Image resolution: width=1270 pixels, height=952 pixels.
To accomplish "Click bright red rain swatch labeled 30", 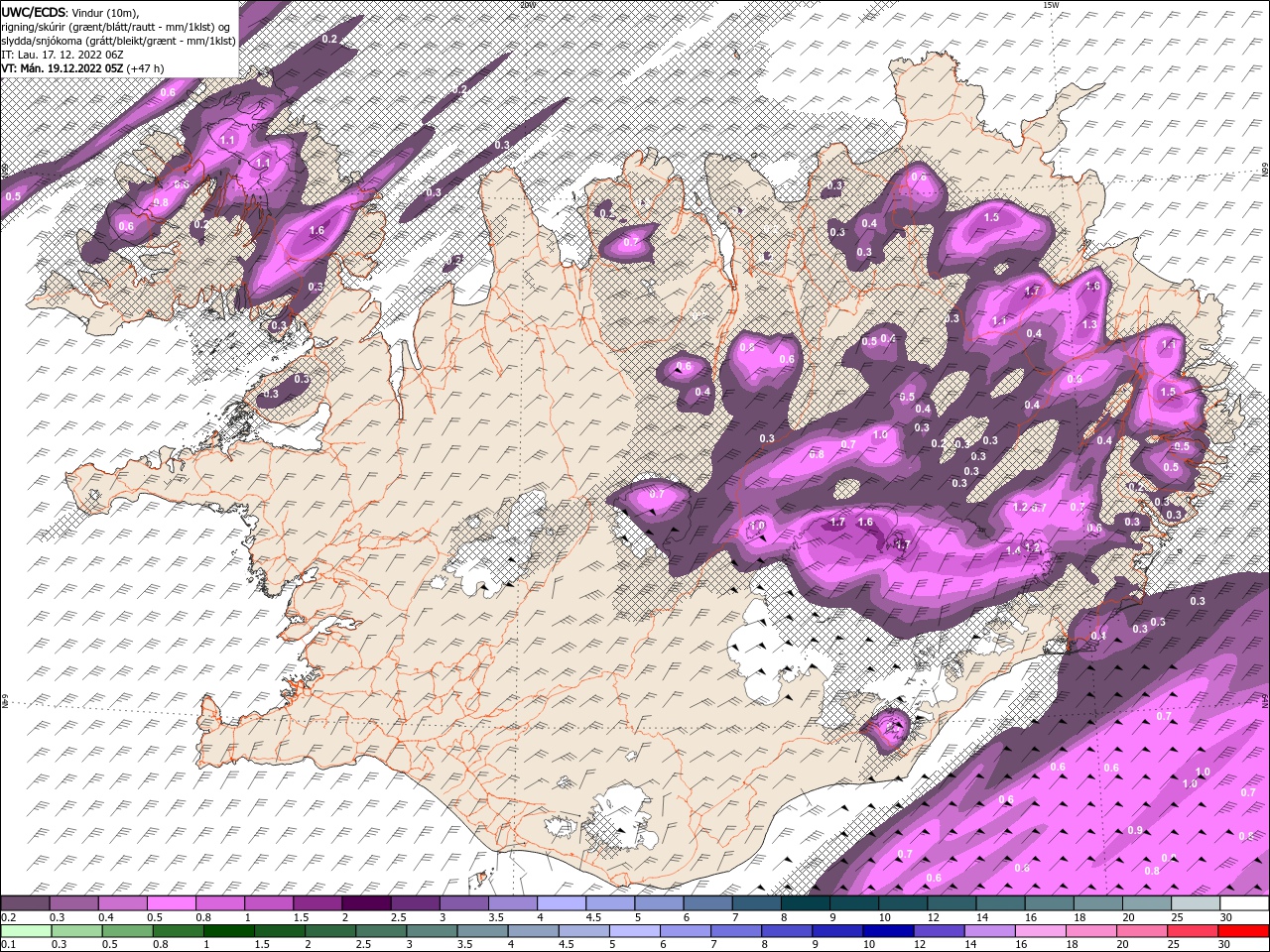I will pyautogui.click(x=1243, y=931).
